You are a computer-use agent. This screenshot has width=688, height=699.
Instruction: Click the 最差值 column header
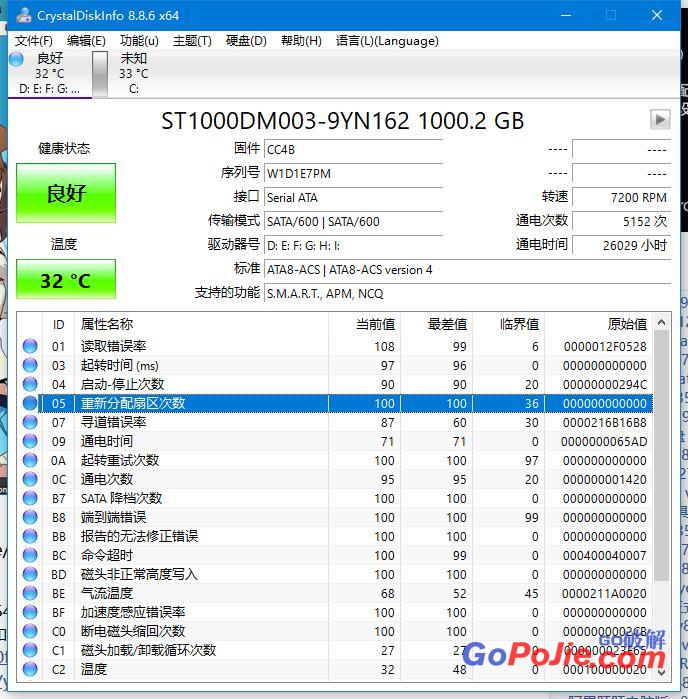tap(437, 324)
